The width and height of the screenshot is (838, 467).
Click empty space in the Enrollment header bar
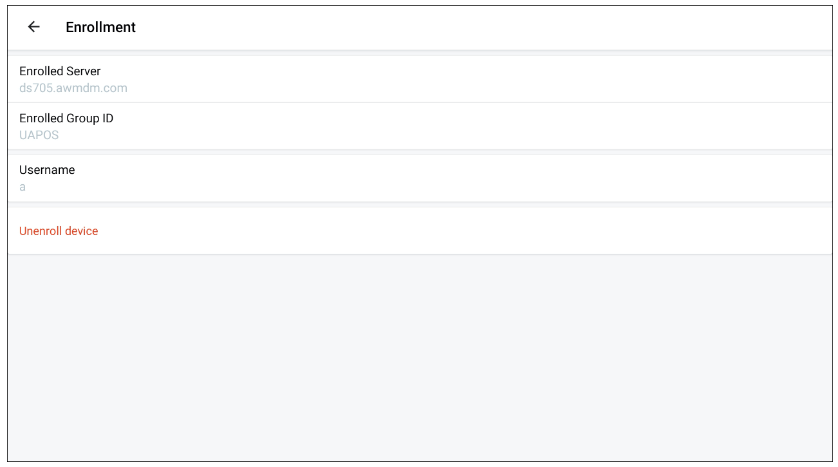tap(480, 27)
